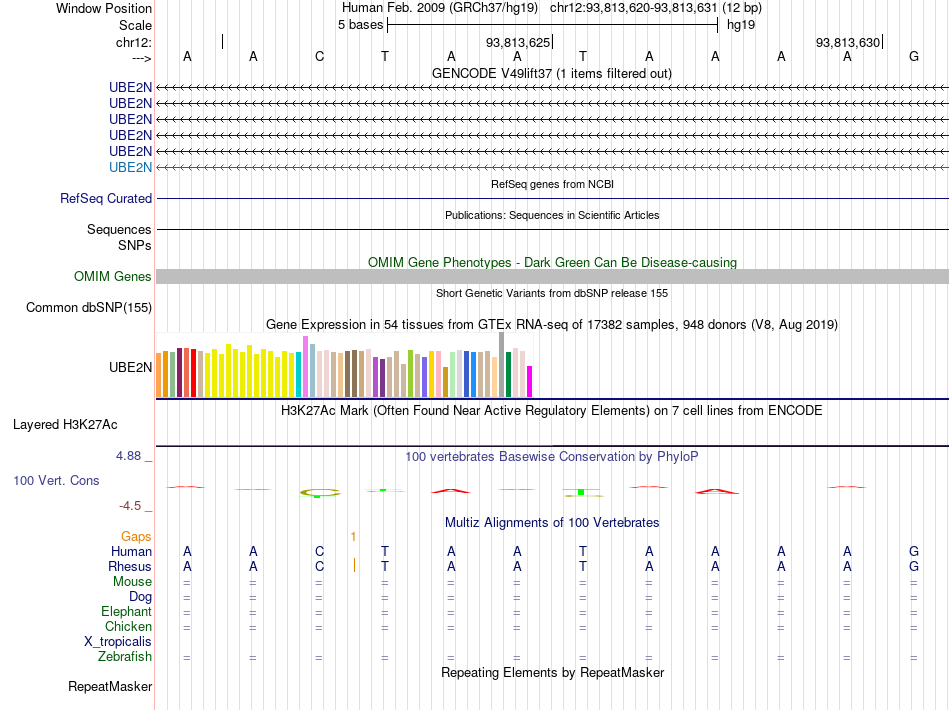Click the olive 'C' PhyloP conservation glyph
The image size is (950, 710).
[x=320, y=493]
